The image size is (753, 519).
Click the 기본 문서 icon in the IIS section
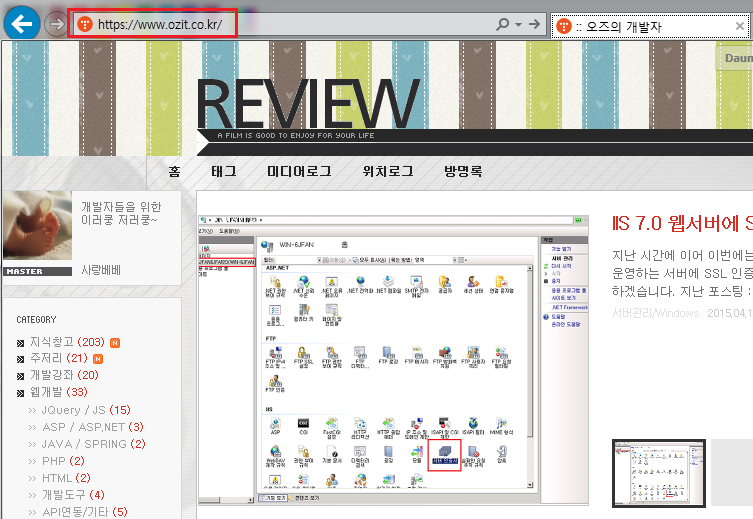(x=332, y=454)
